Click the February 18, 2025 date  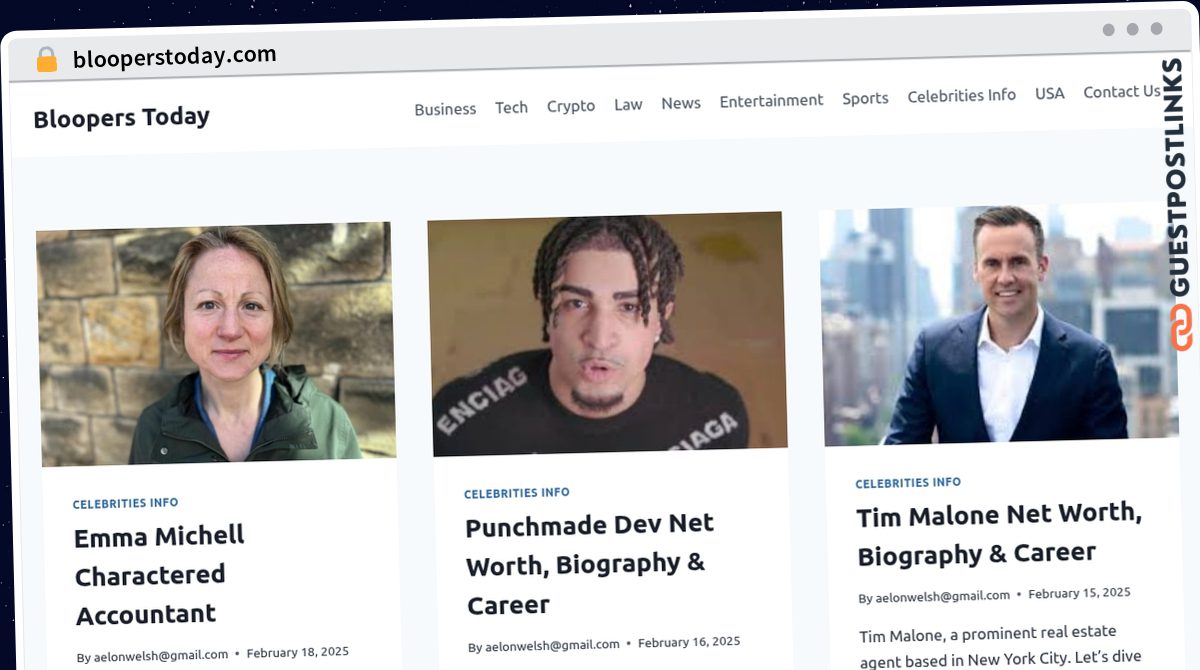298,652
